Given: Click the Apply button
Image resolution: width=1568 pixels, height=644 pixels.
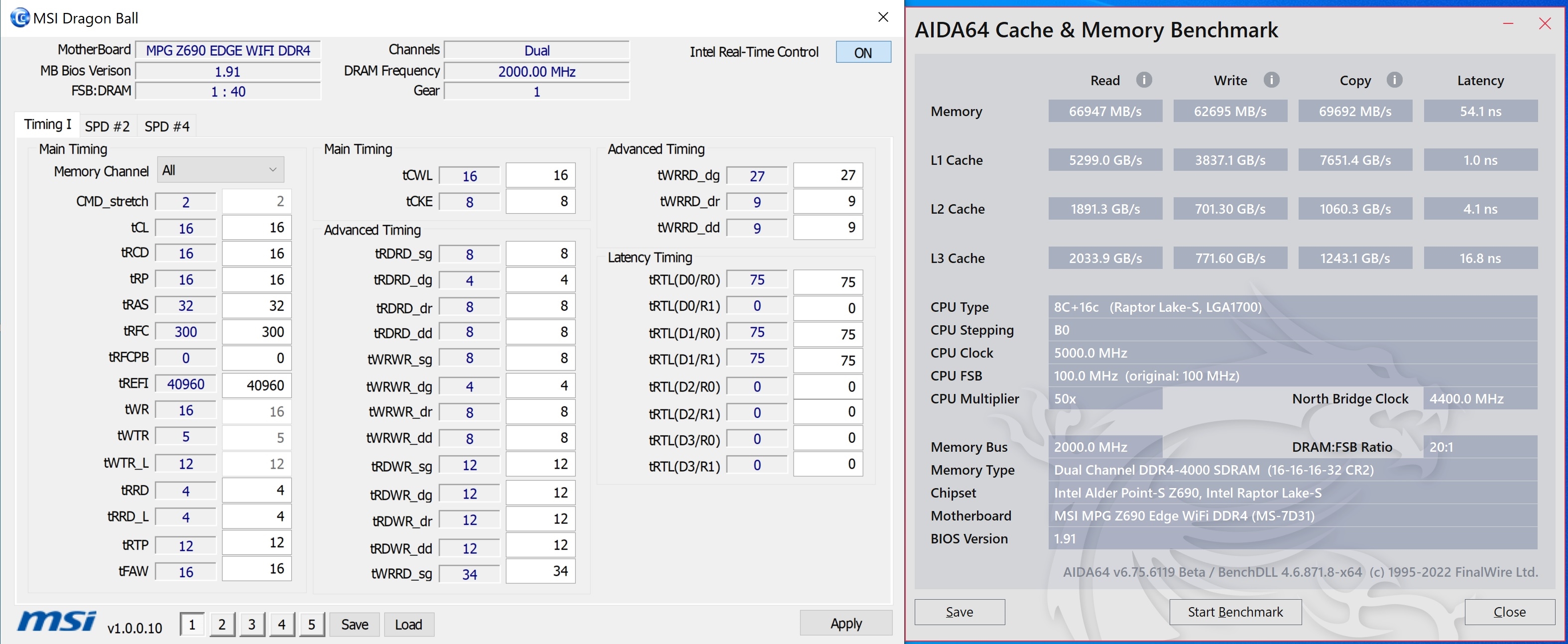Looking at the screenshot, I should 845,623.
